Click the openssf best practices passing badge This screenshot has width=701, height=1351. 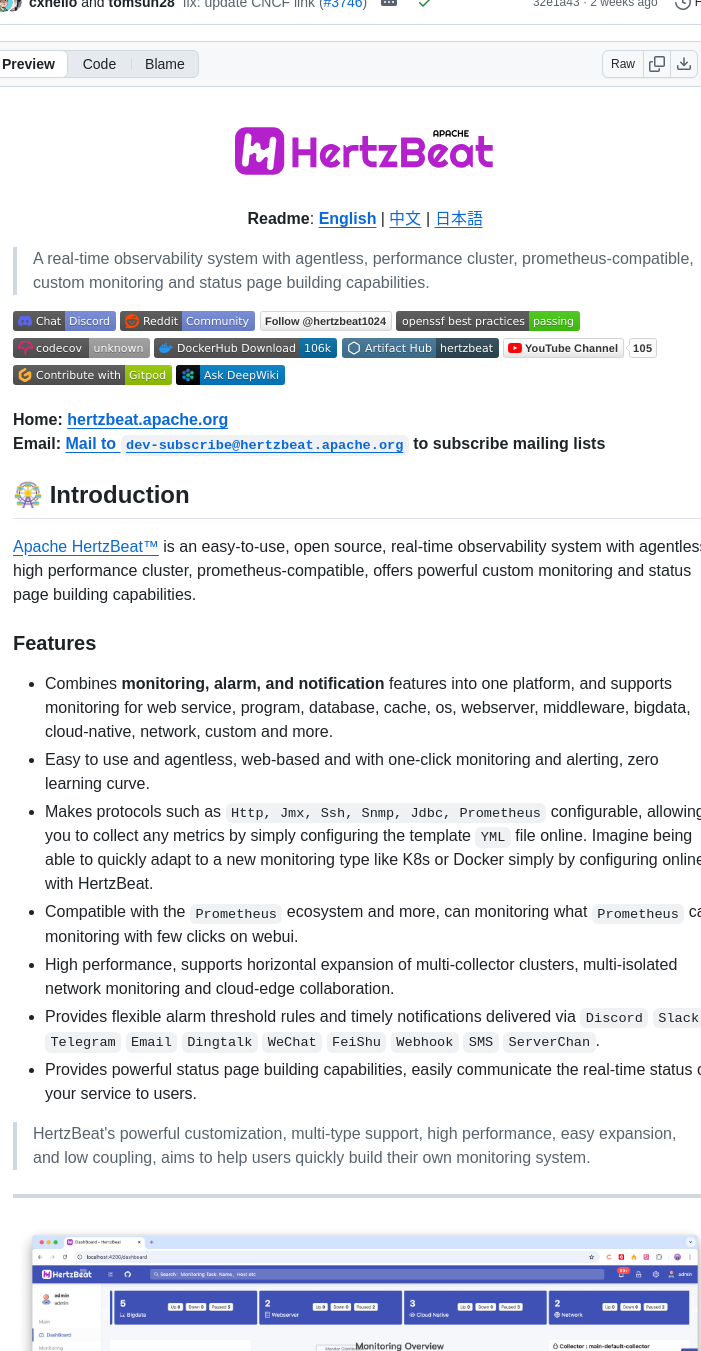tap(488, 320)
